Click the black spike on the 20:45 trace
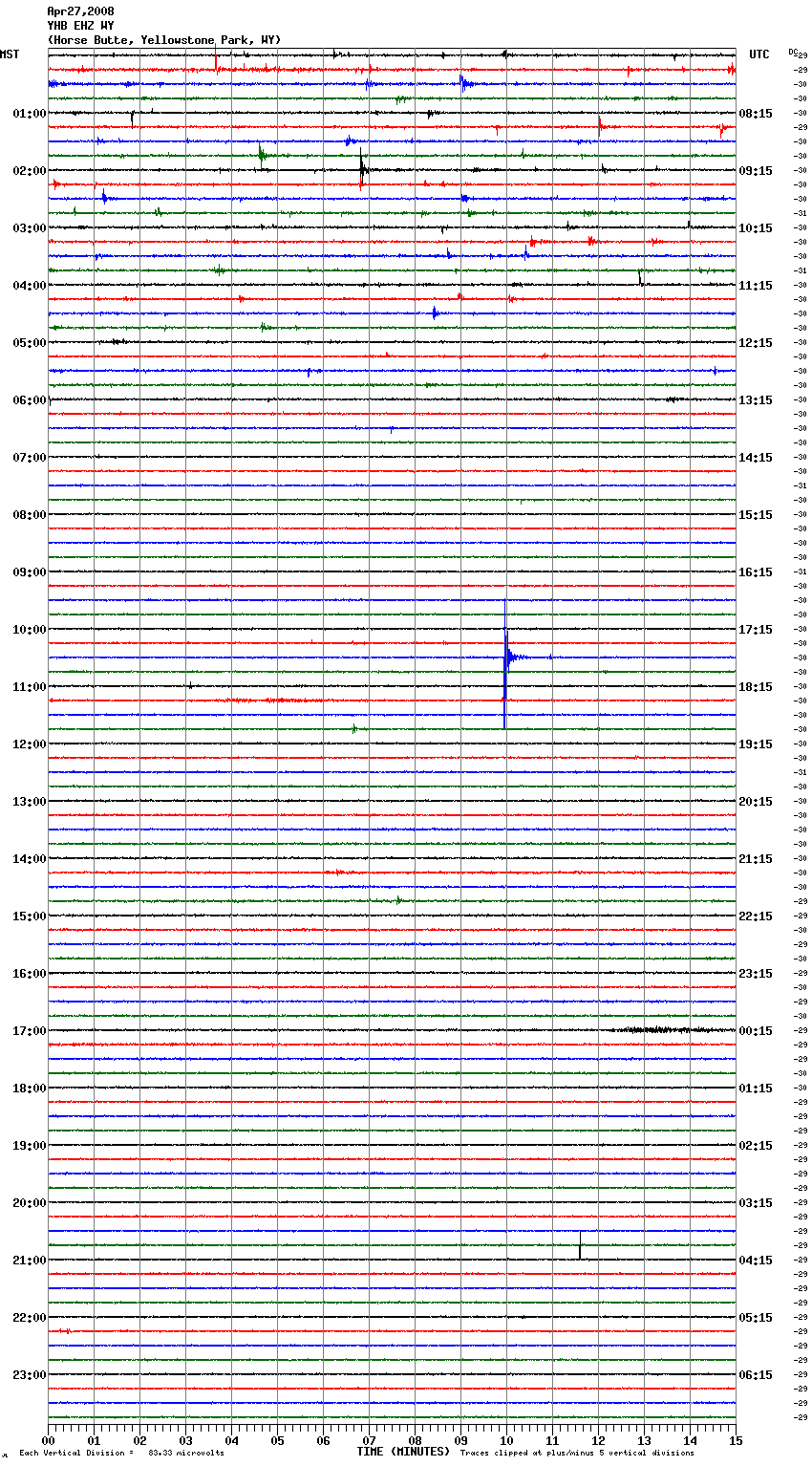The height and width of the screenshot is (1466, 812). tap(580, 1245)
